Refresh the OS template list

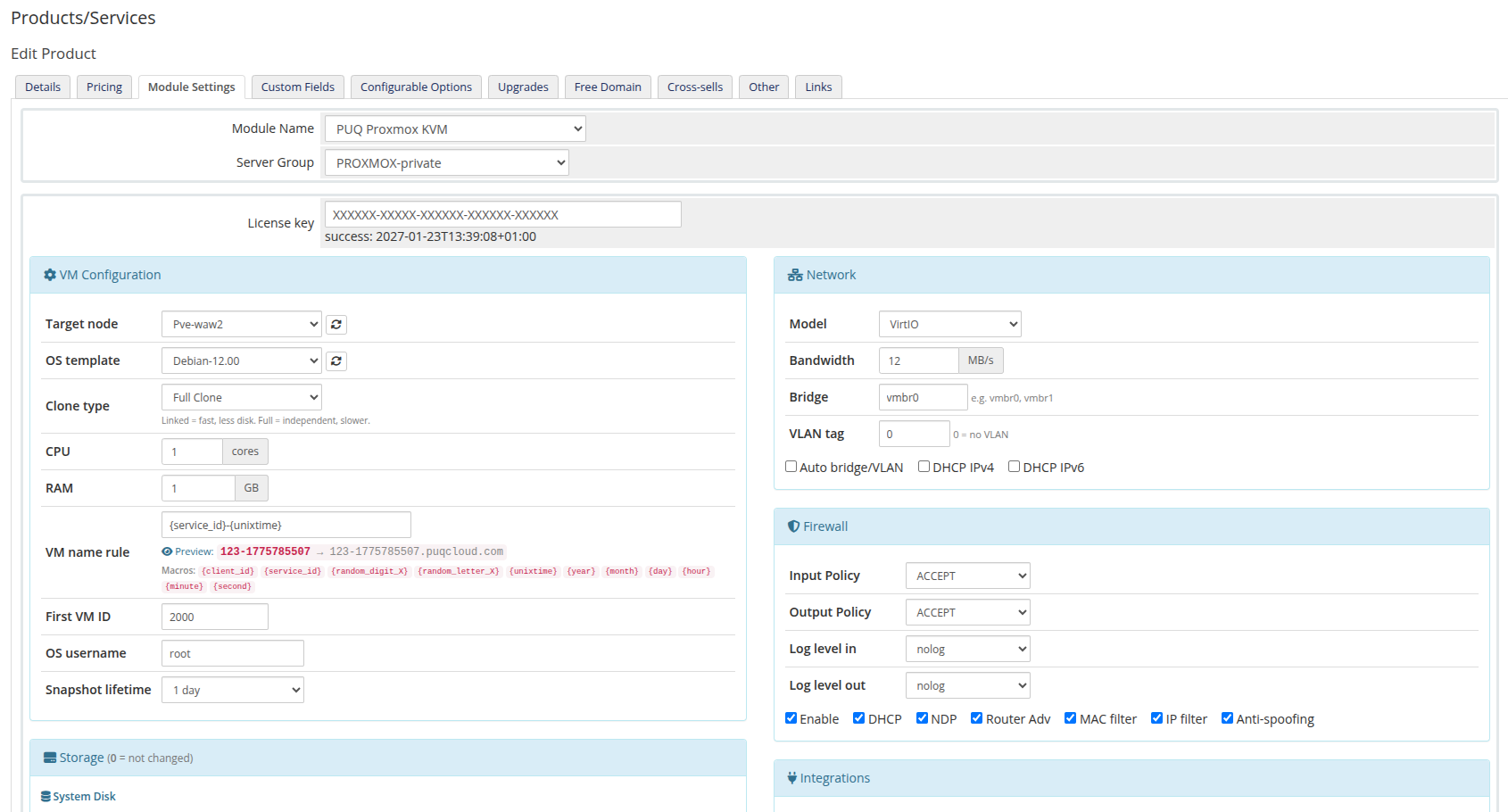(x=336, y=360)
